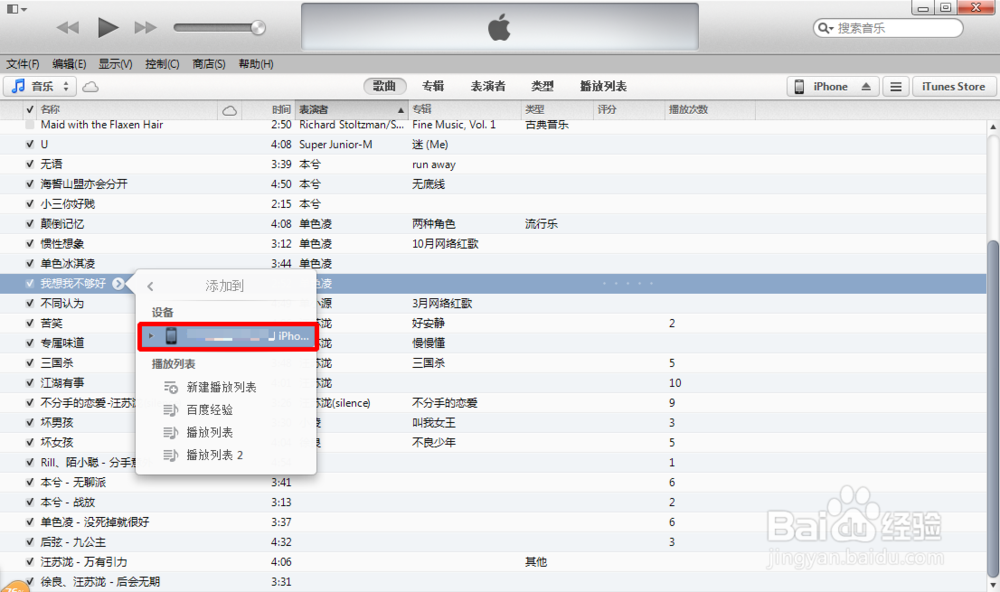This screenshot has height=592, width=1000.
Task: Click the cloud column header icon
Action: pyautogui.click(x=230, y=110)
